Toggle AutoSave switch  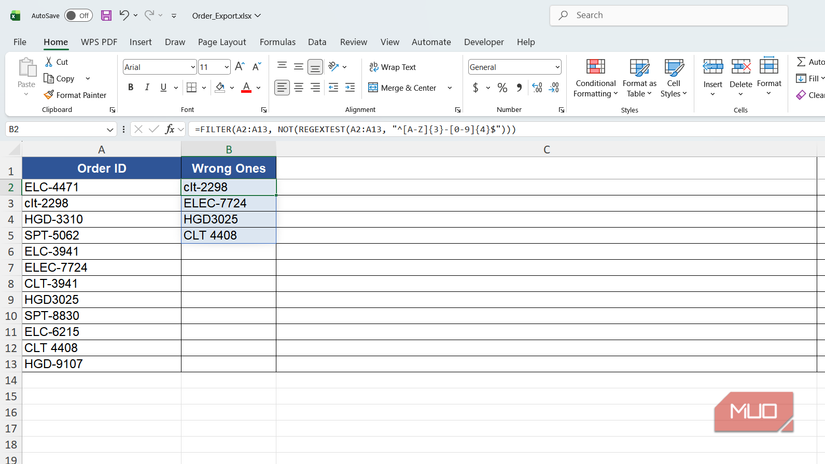pos(78,15)
